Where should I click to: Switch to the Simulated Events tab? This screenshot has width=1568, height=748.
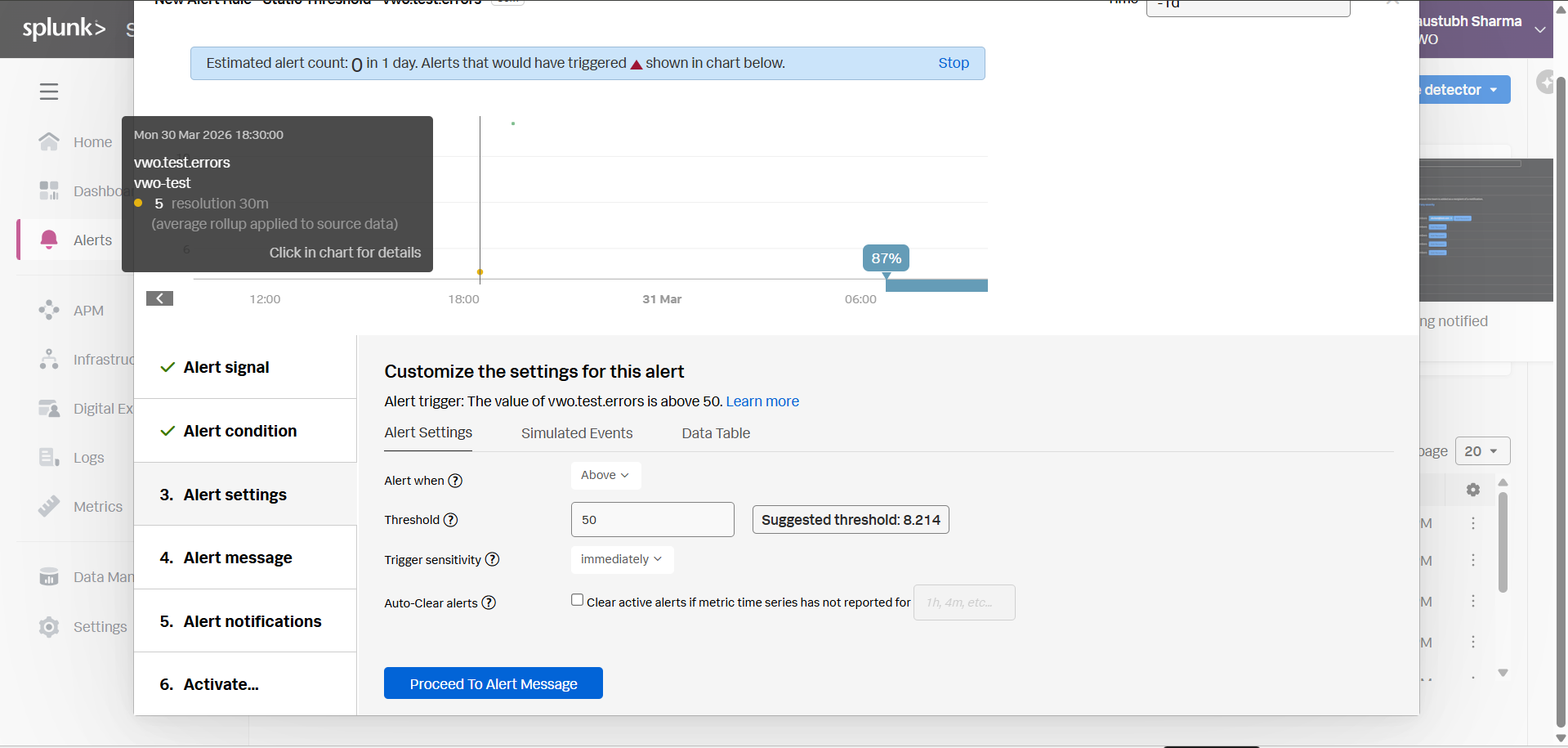point(577,433)
